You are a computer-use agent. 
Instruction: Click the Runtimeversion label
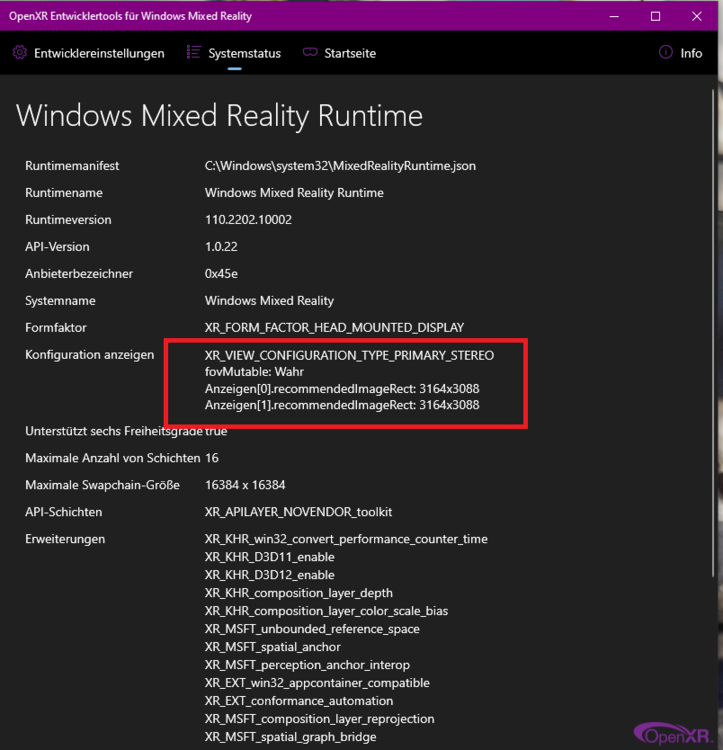pyautogui.click(x=68, y=220)
